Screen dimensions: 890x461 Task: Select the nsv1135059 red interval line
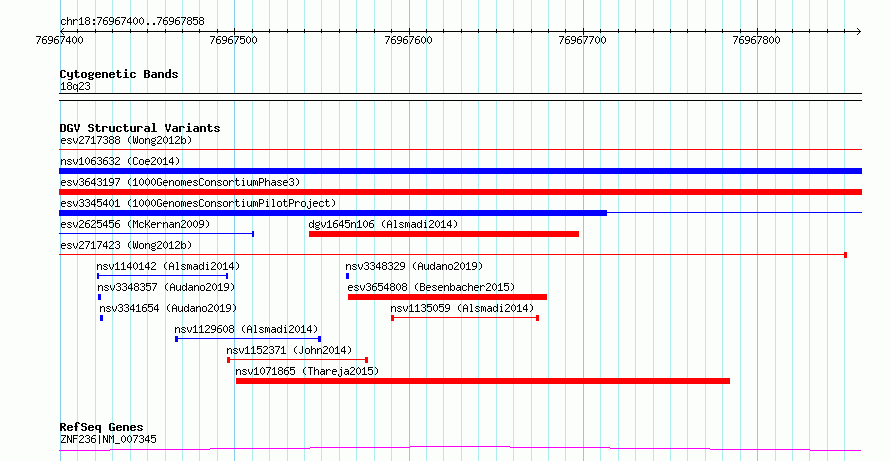(465, 318)
